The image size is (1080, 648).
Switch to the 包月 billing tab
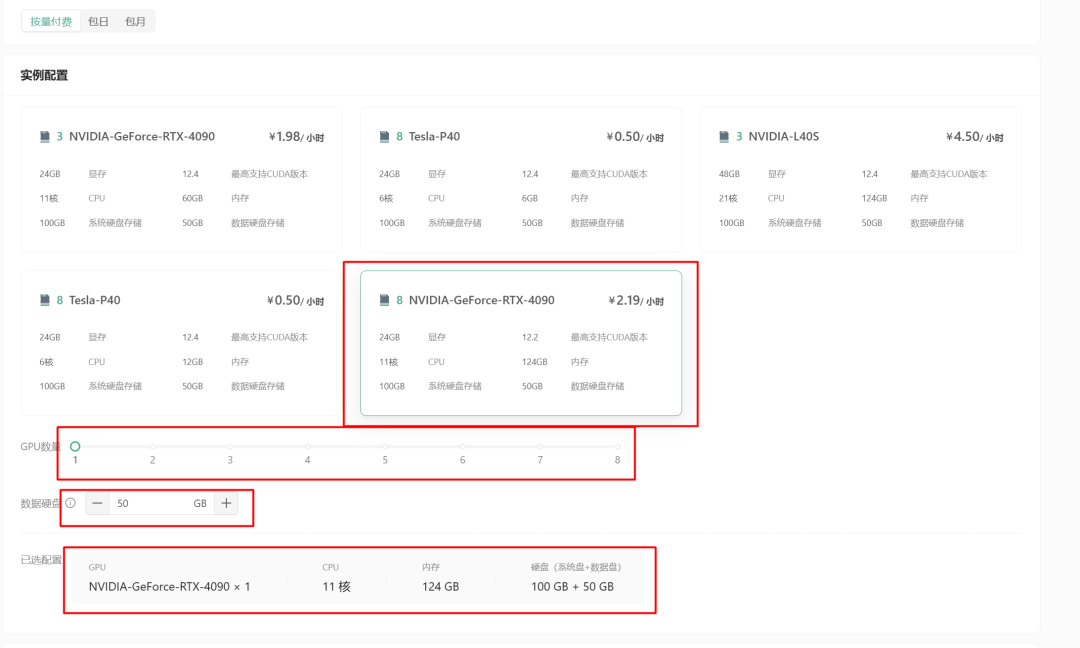click(x=135, y=21)
